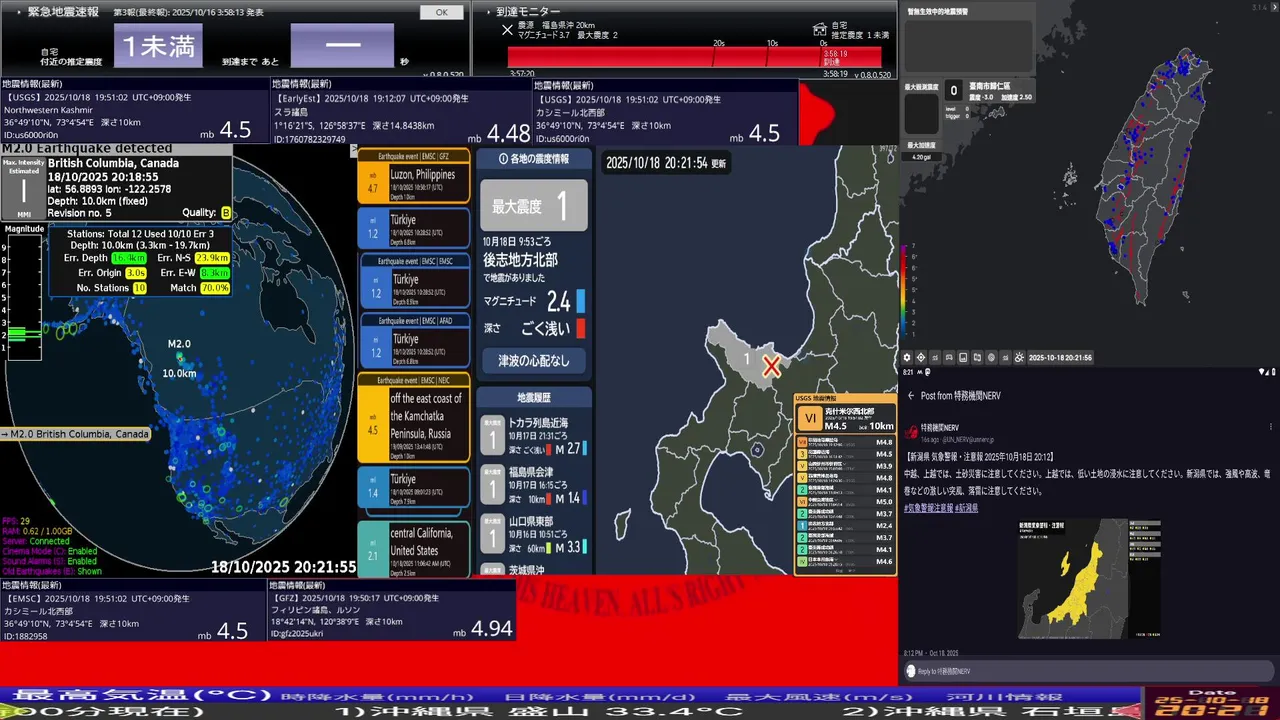Image resolution: width=1280 pixels, height=720 pixels.
Task: Click the '→ M2.0 British Columbia, Canada' label
Action: [x=75, y=434]
